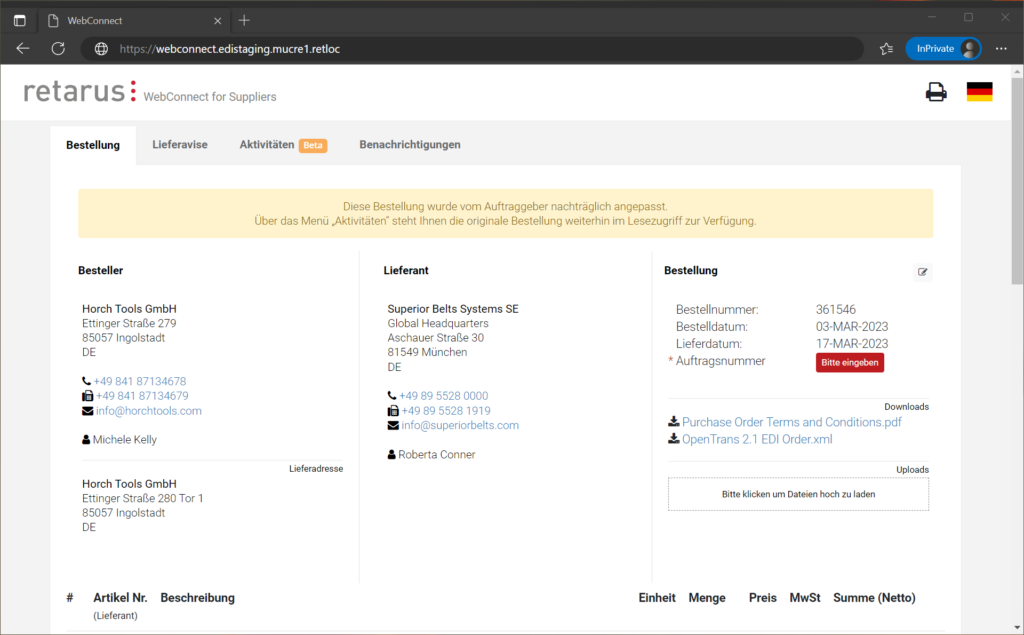The height and width of the screenshot is (635, 1024).
Task: Click the fax icon next to +49 89 5528 1919
Action: pos(393,411)
